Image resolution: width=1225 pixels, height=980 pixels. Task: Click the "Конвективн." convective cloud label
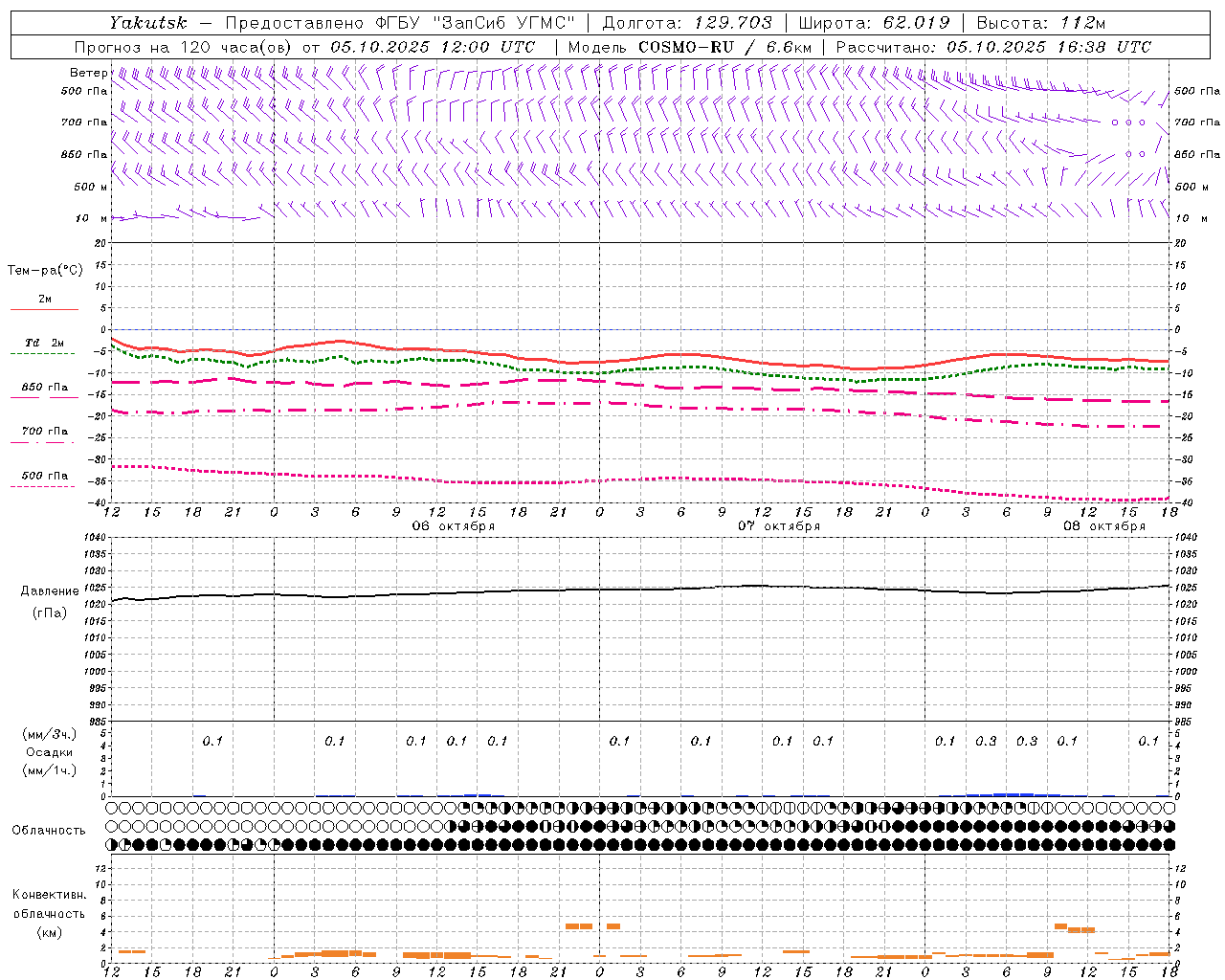[49, 895]
